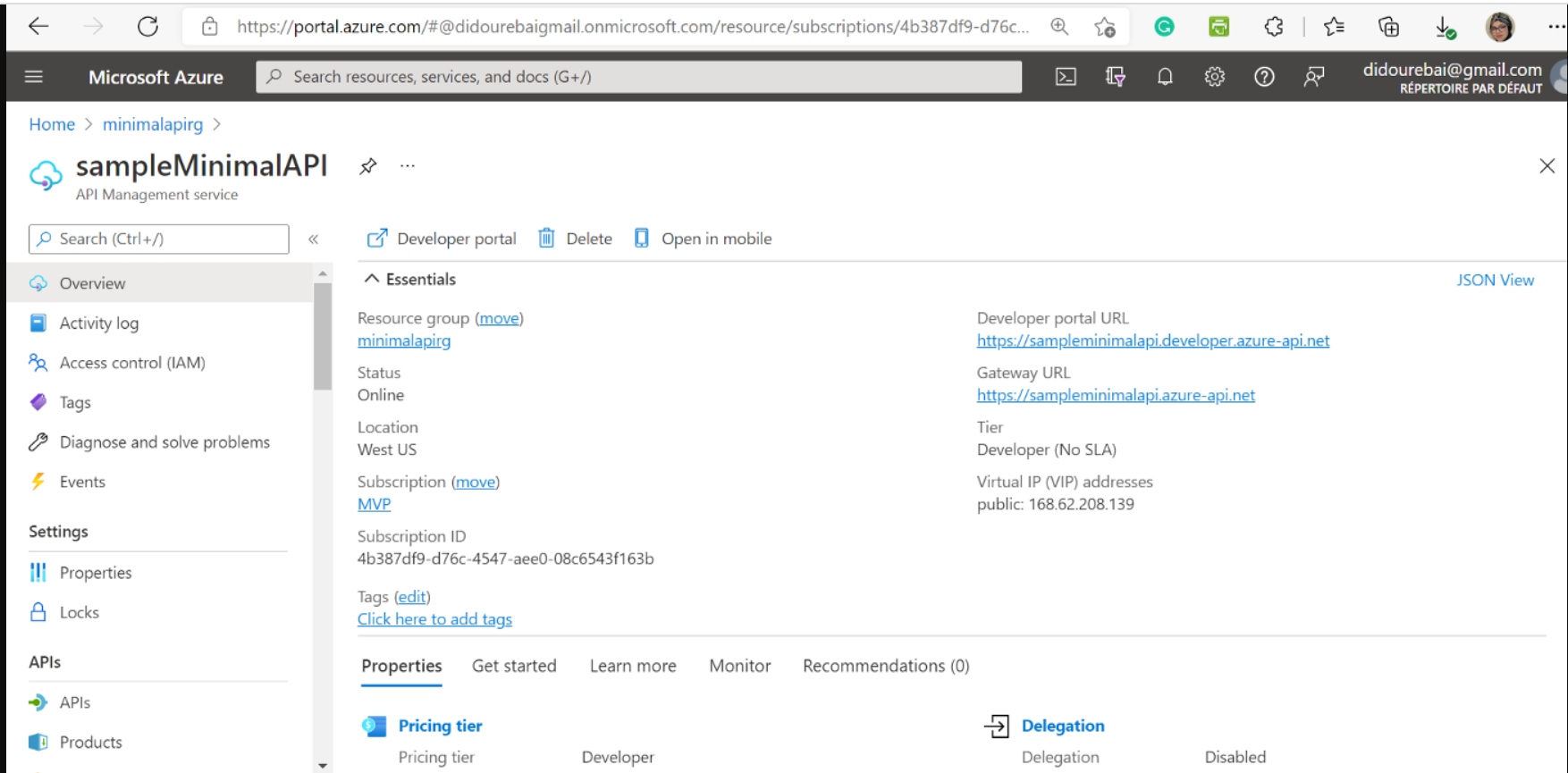Viewport: 1568px width, 773px height.
Task: Open the MVP subscription link
Action: (x=374, y=504)
